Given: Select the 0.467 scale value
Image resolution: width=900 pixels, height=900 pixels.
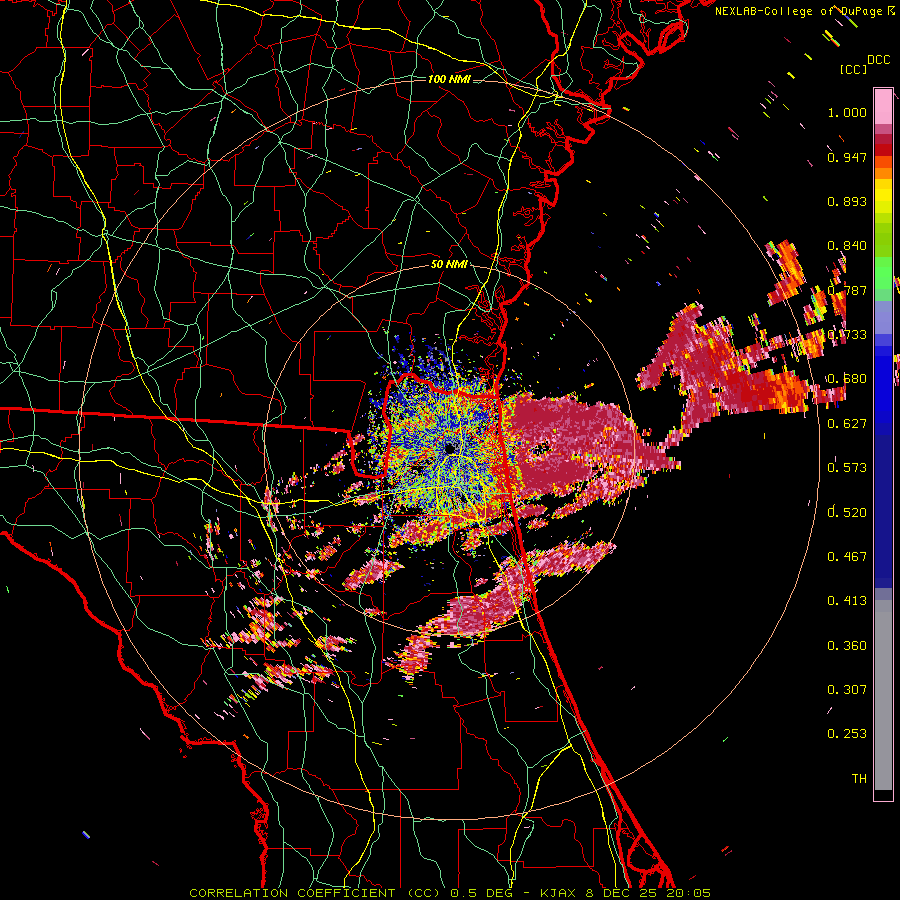Looking at the screenshot, I should pyautogui.click(x=847, y=556).
